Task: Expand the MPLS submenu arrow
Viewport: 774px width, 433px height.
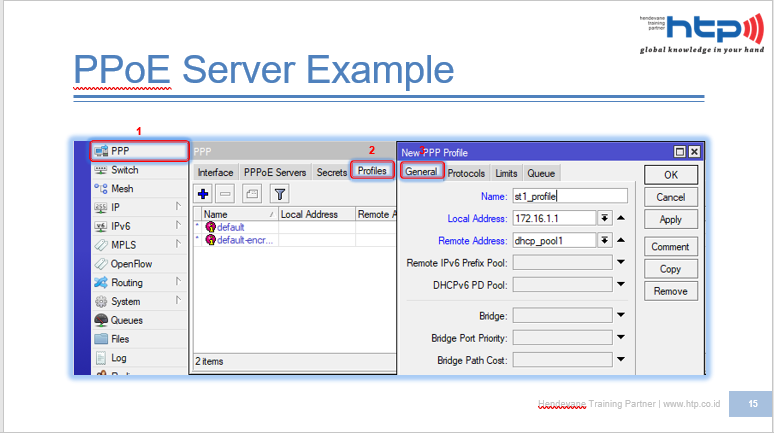Action: coord(178,243)
